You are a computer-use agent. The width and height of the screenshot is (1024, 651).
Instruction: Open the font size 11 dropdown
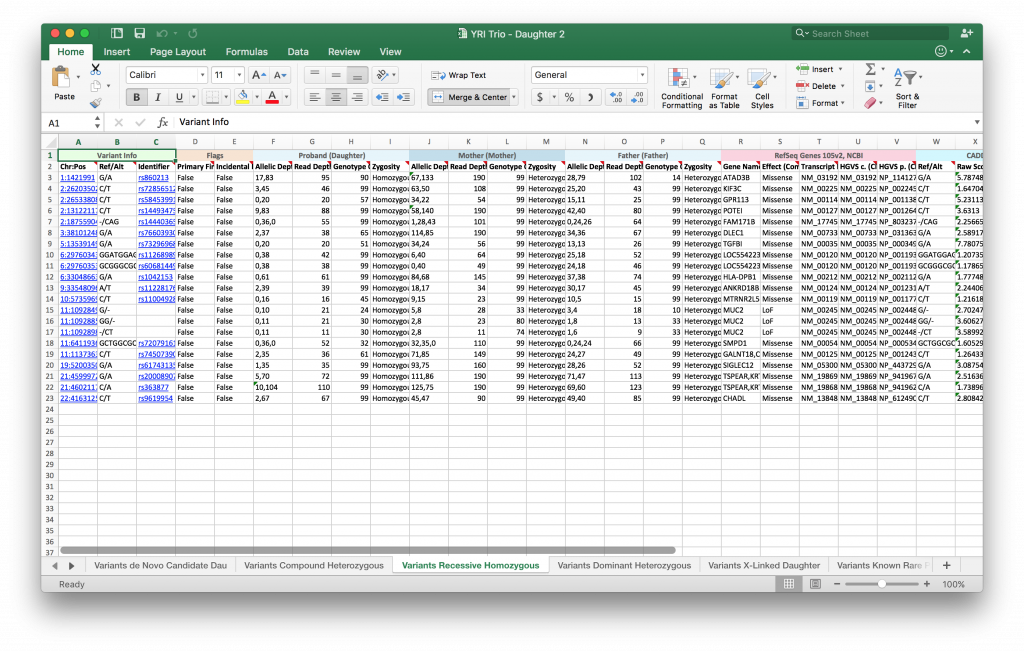pyautogui.click(x=239, y=75)
